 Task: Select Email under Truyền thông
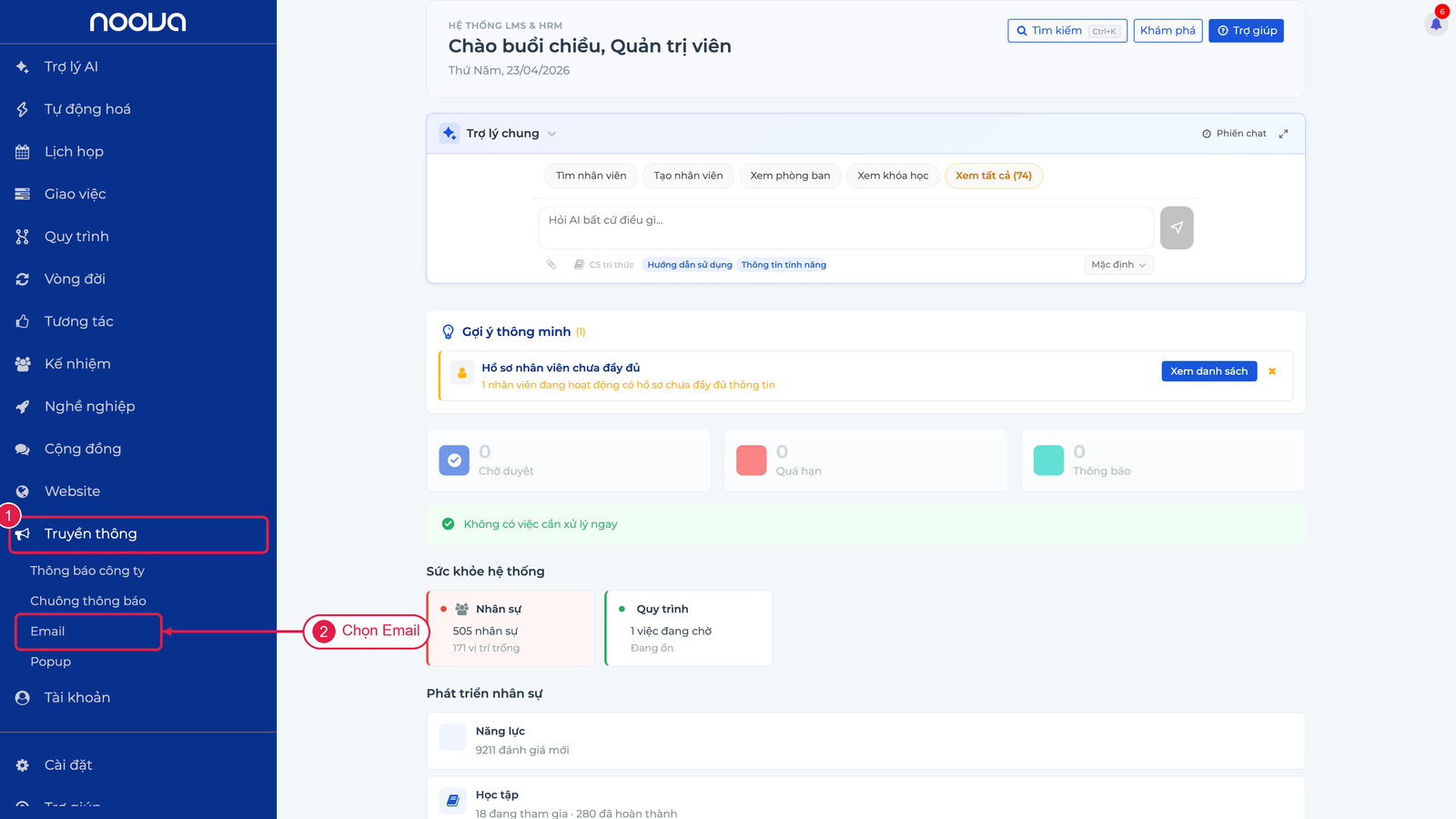(x=88, y=632)
